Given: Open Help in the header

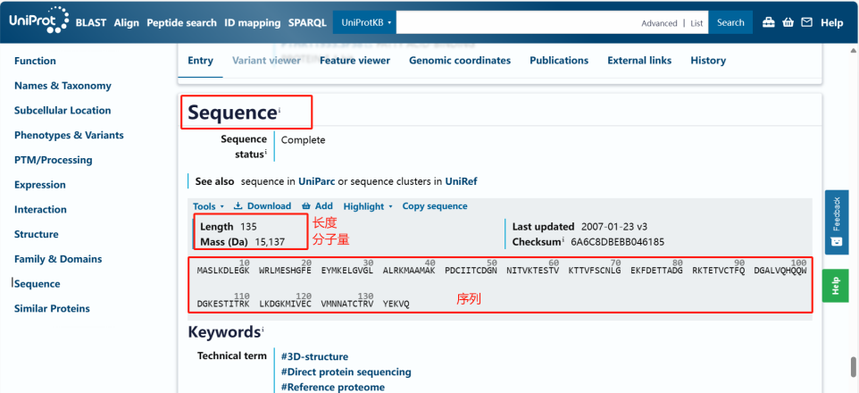Looking at the screenshot, I should coord(832,23).
